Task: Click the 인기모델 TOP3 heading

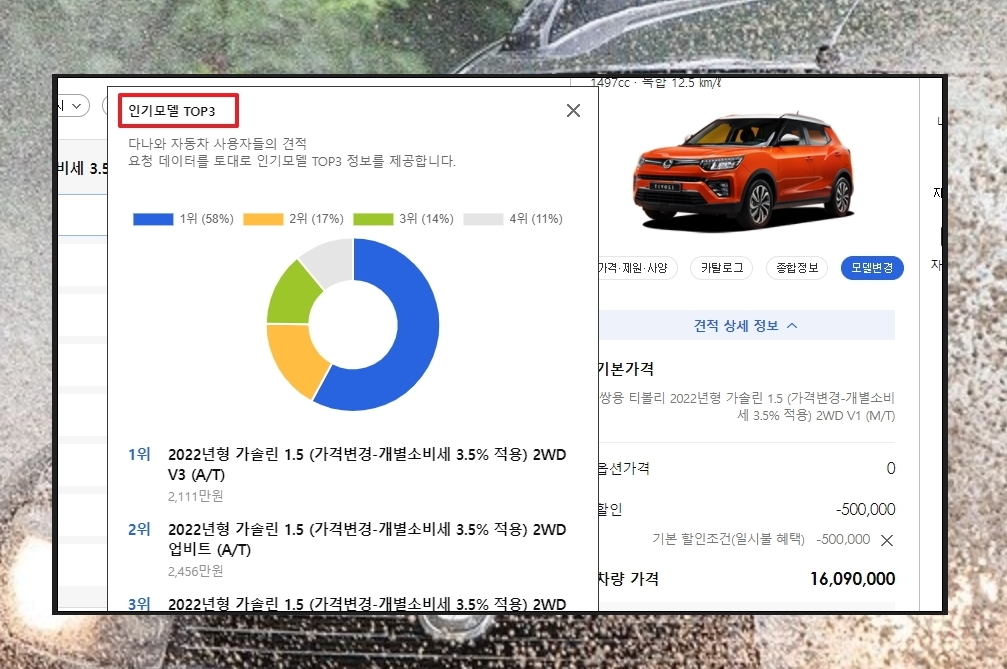Action: pyautogui.click(x=171, y=111)
